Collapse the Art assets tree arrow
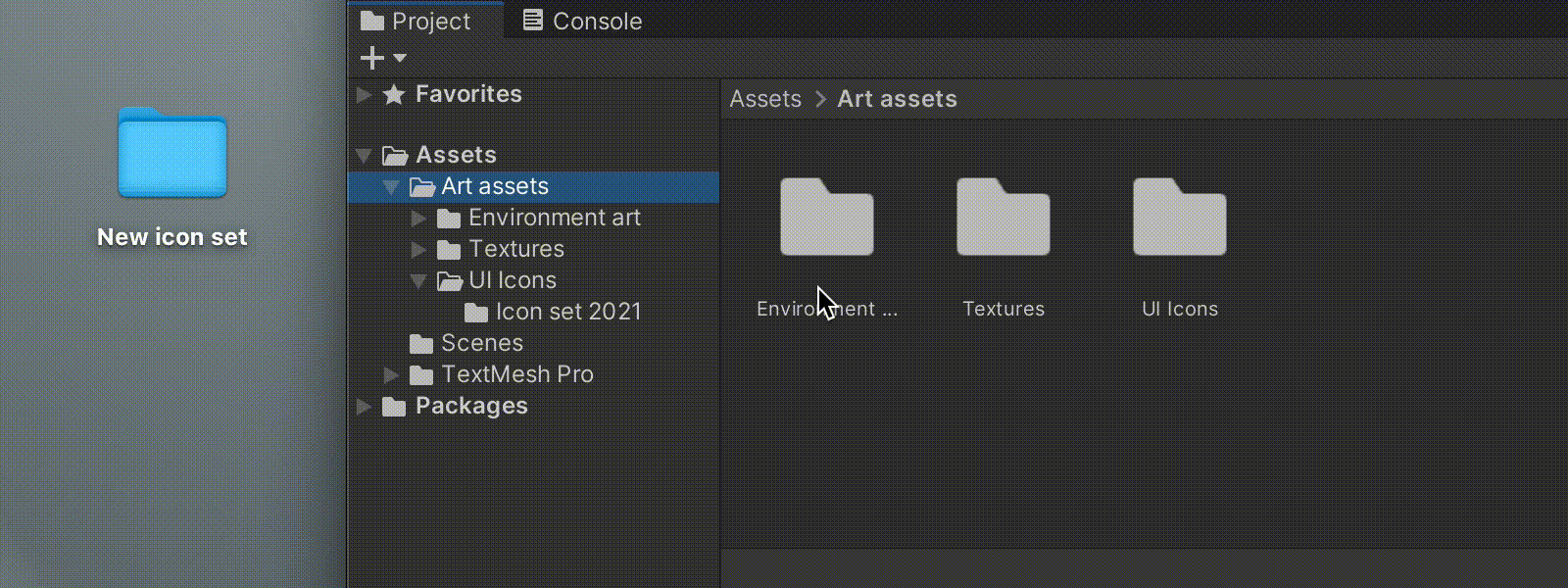This screenshot has height=588, width=1568. (x=391, y=186)
